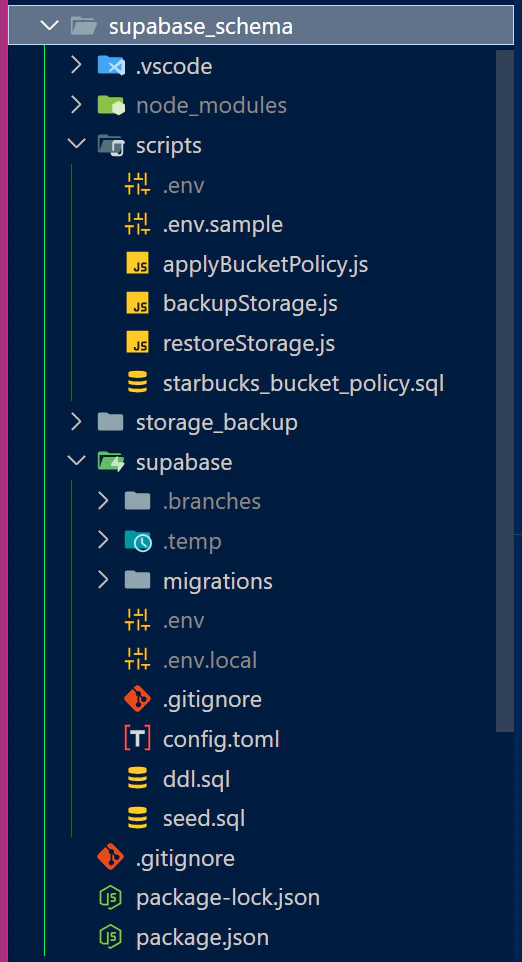
Task: Click the settings icon of scripts .env
Action: 137,185
